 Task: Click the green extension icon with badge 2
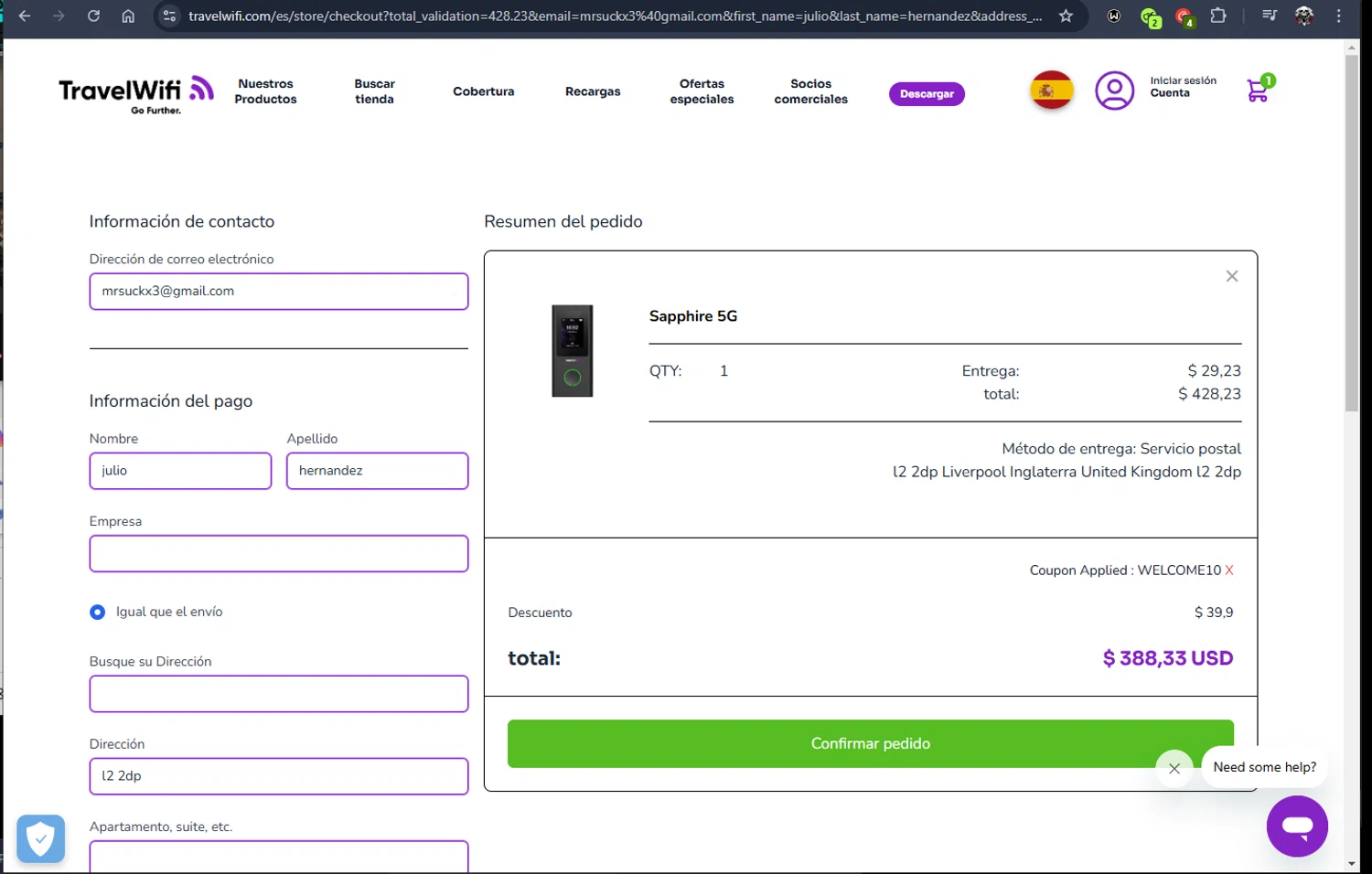[1150, 16]
